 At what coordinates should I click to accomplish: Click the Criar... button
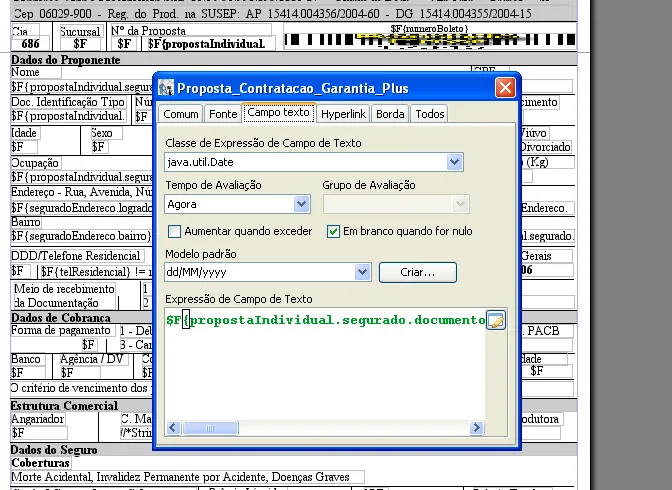pyautogui.click(x=418, y=273)
